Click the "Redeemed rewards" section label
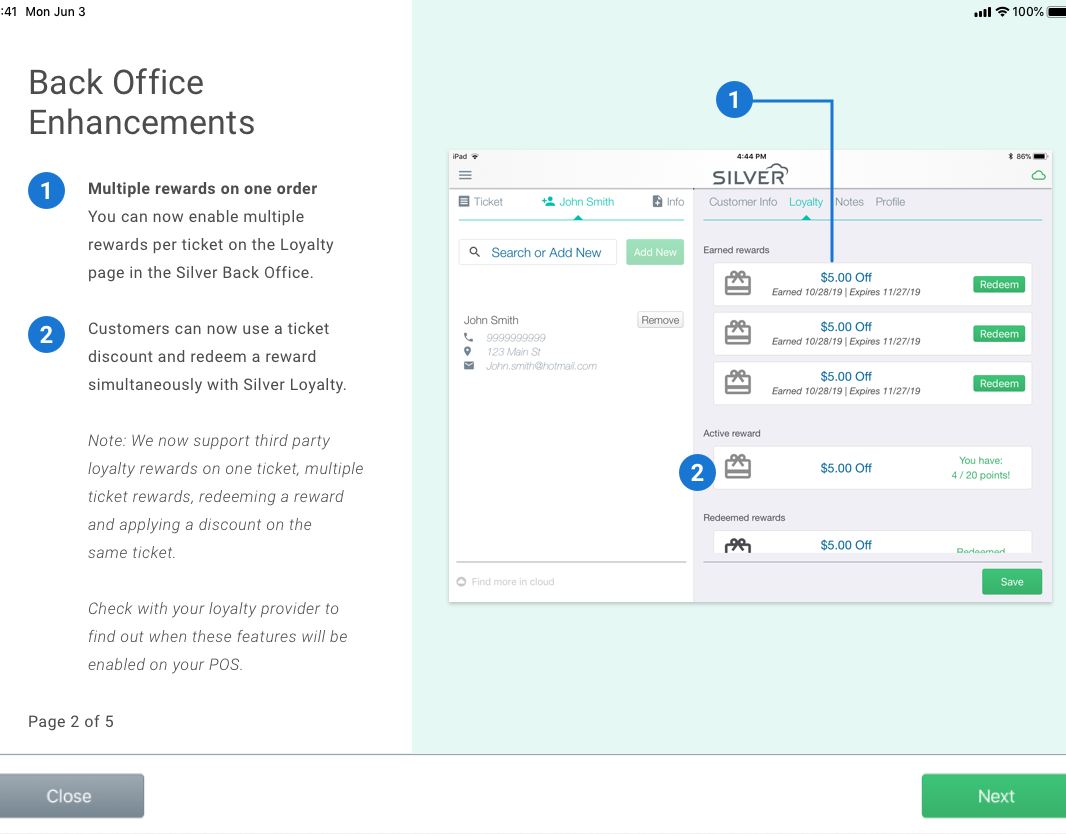The height and width of the screenshot is (834, 1066). (744, 517)
